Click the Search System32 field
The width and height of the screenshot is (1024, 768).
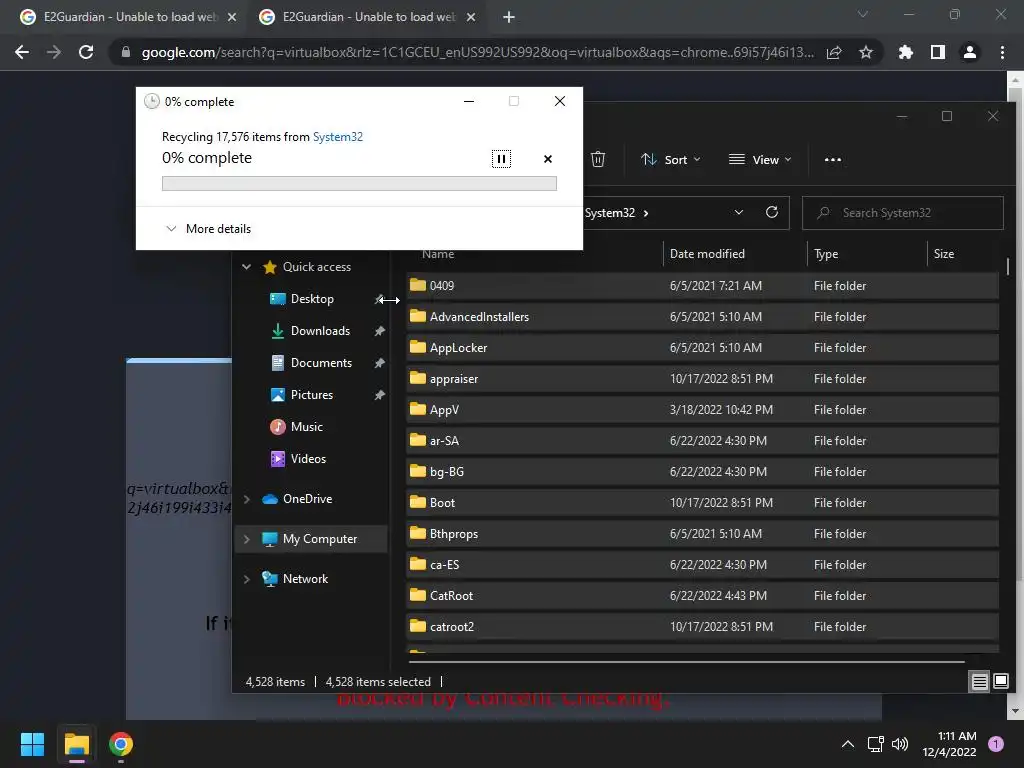(x=903, y=213)
